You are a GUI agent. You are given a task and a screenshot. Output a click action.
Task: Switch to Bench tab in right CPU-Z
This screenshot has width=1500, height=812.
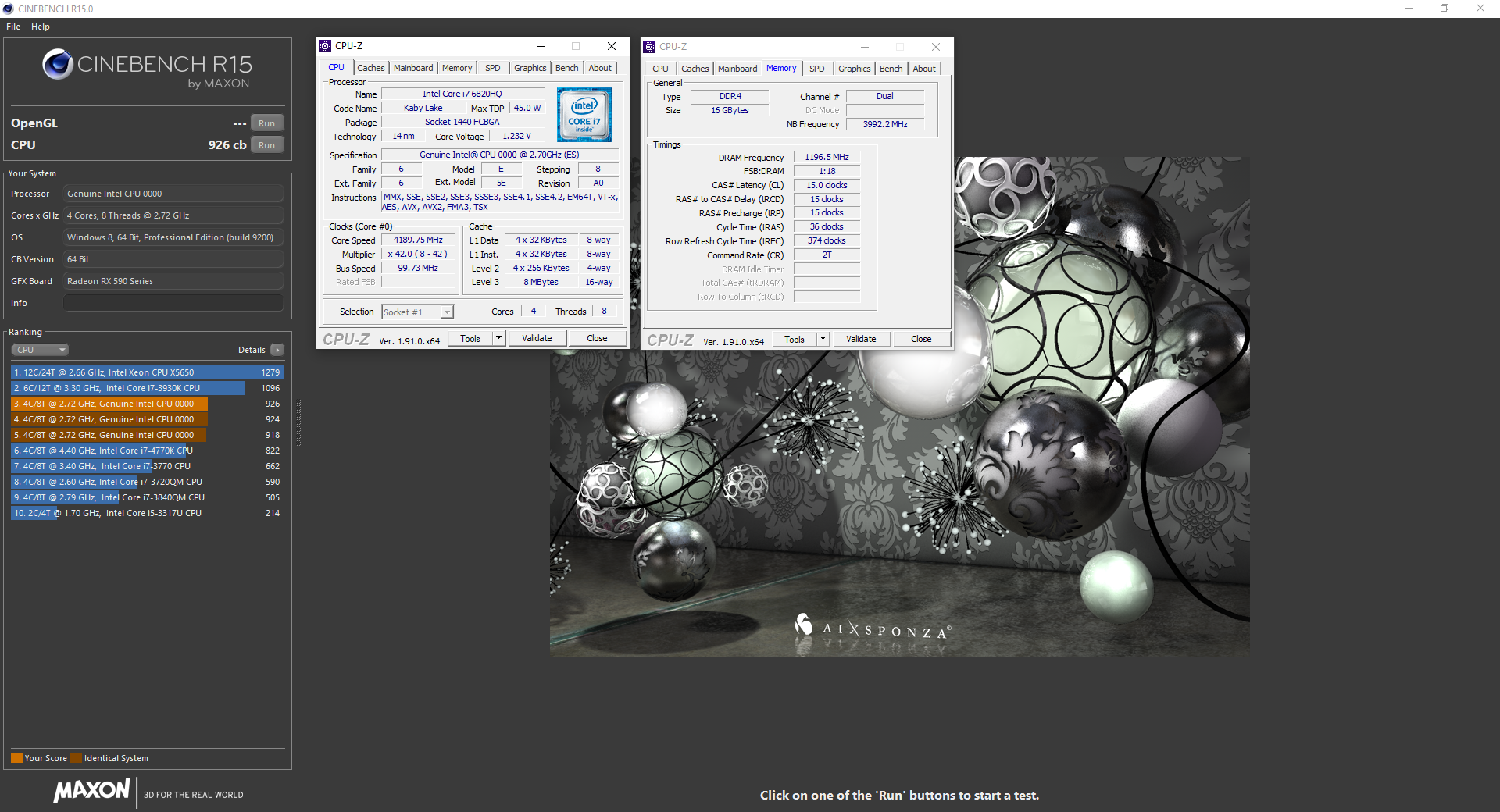[891, 69]
